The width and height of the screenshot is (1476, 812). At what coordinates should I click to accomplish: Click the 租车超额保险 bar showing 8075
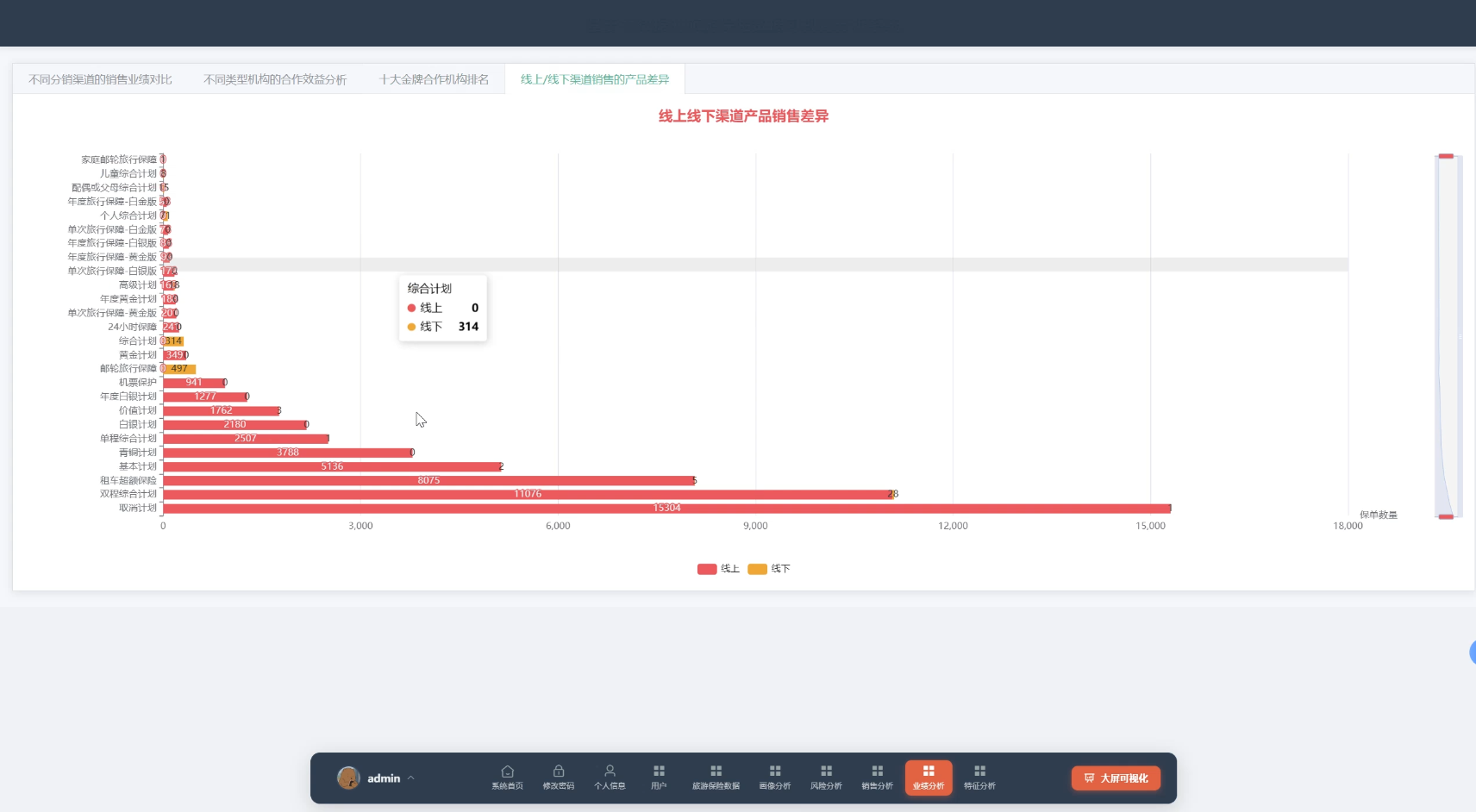click(x=428, y=480)
